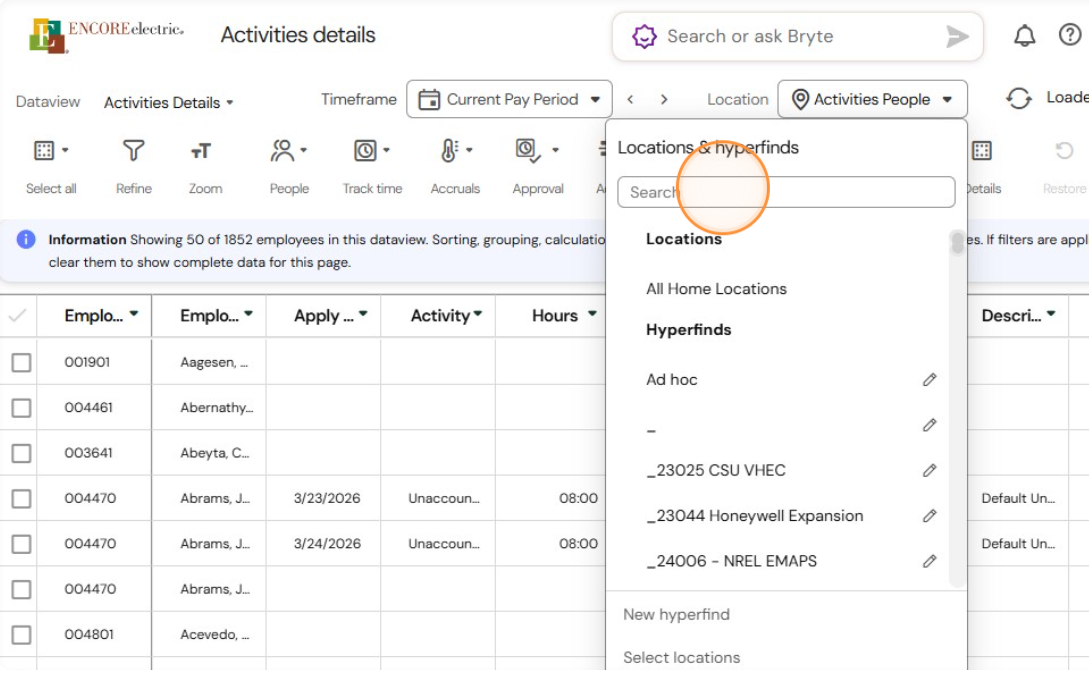Click the Details grid icon
Image resolution: width=1089 pixels, height=691 pixels.
(x=981, y=150)
